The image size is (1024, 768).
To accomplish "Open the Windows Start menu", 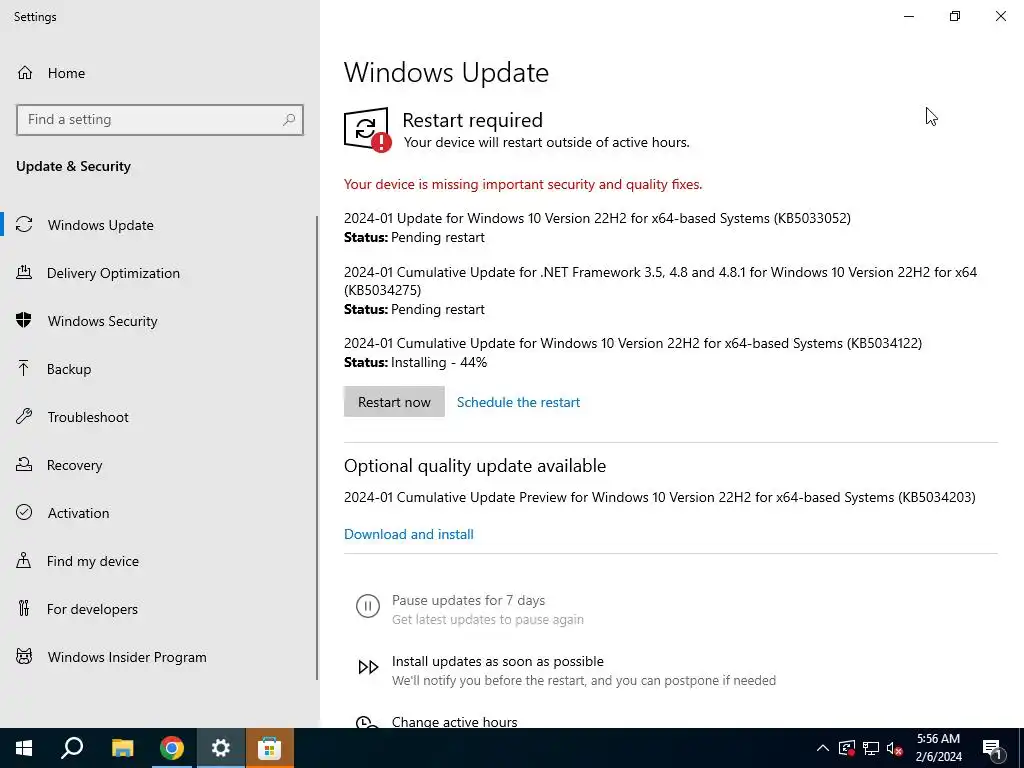I will (x=24, y=748).
